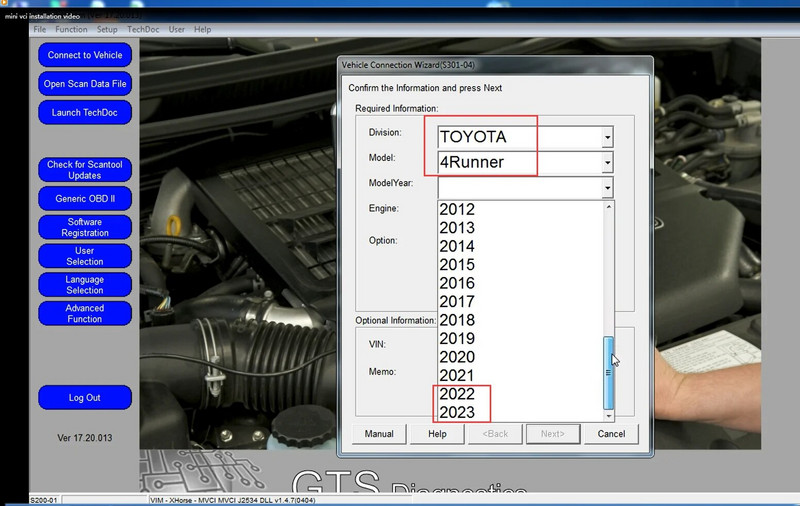Click the VIM XHorse MVCI status entry
Viewport: 800px width, 506px height.
[233, 500]
